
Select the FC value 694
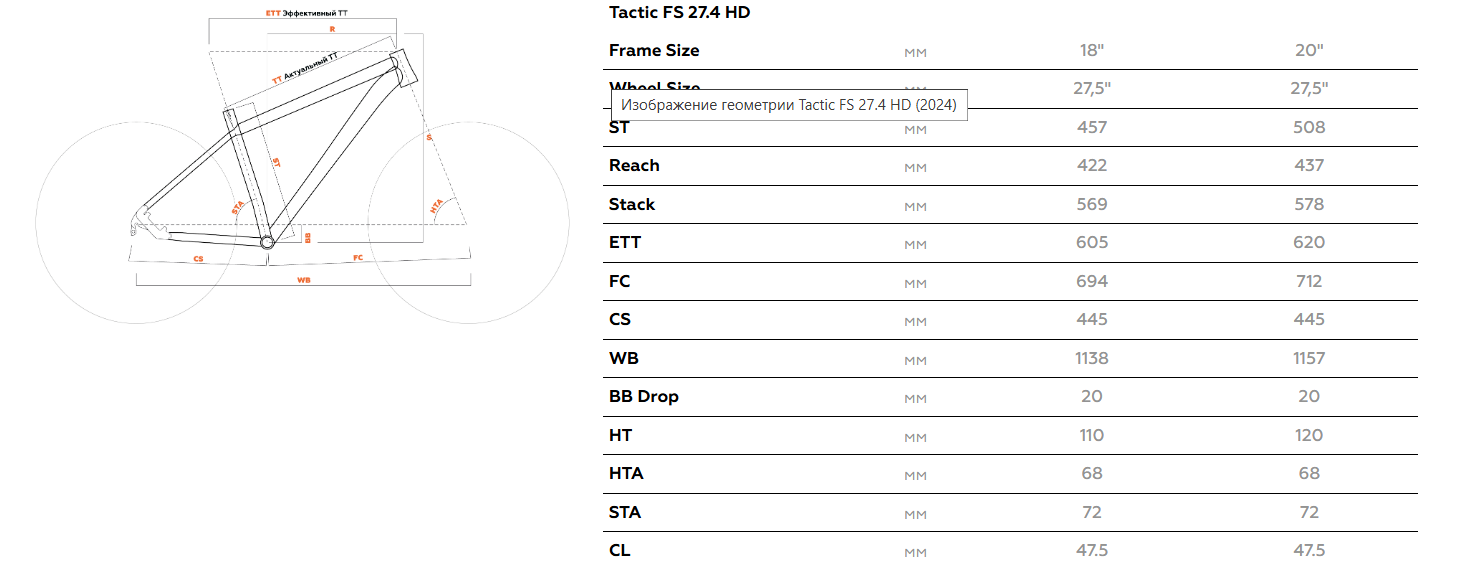(x=1092, y=281)
